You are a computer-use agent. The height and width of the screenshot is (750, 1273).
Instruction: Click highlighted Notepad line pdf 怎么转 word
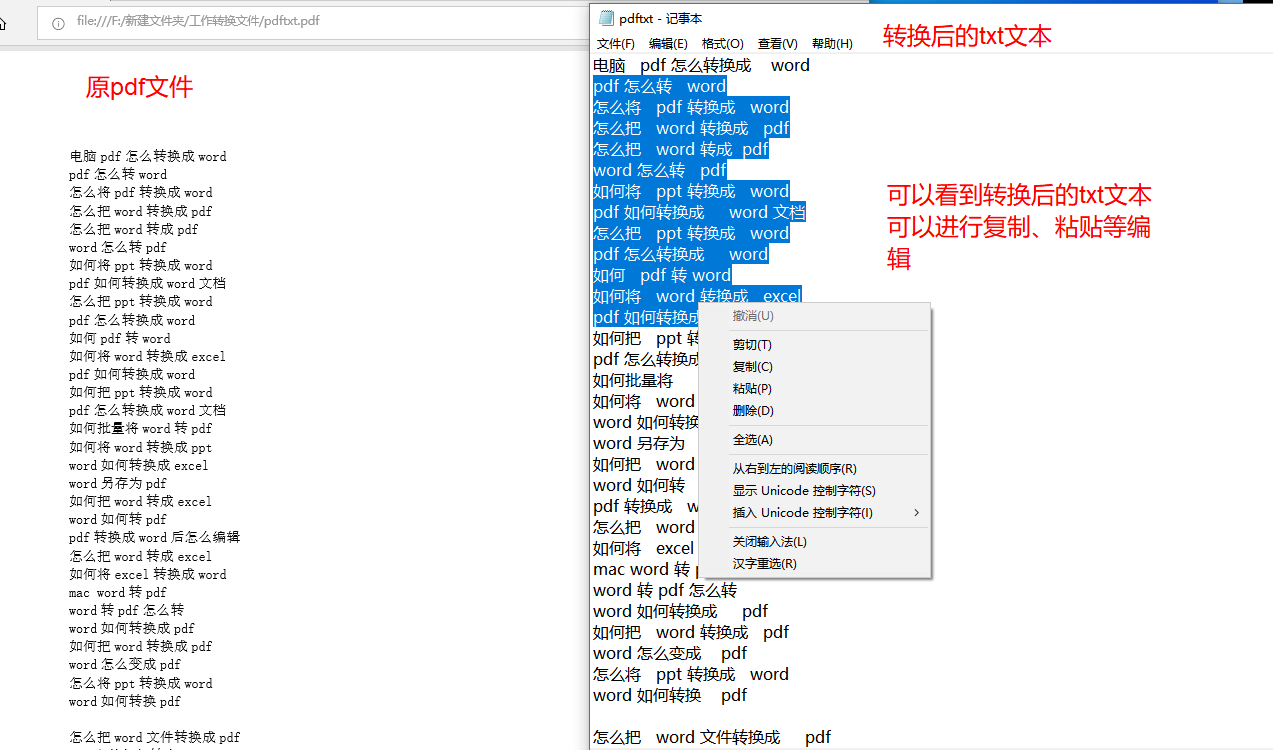660,86
